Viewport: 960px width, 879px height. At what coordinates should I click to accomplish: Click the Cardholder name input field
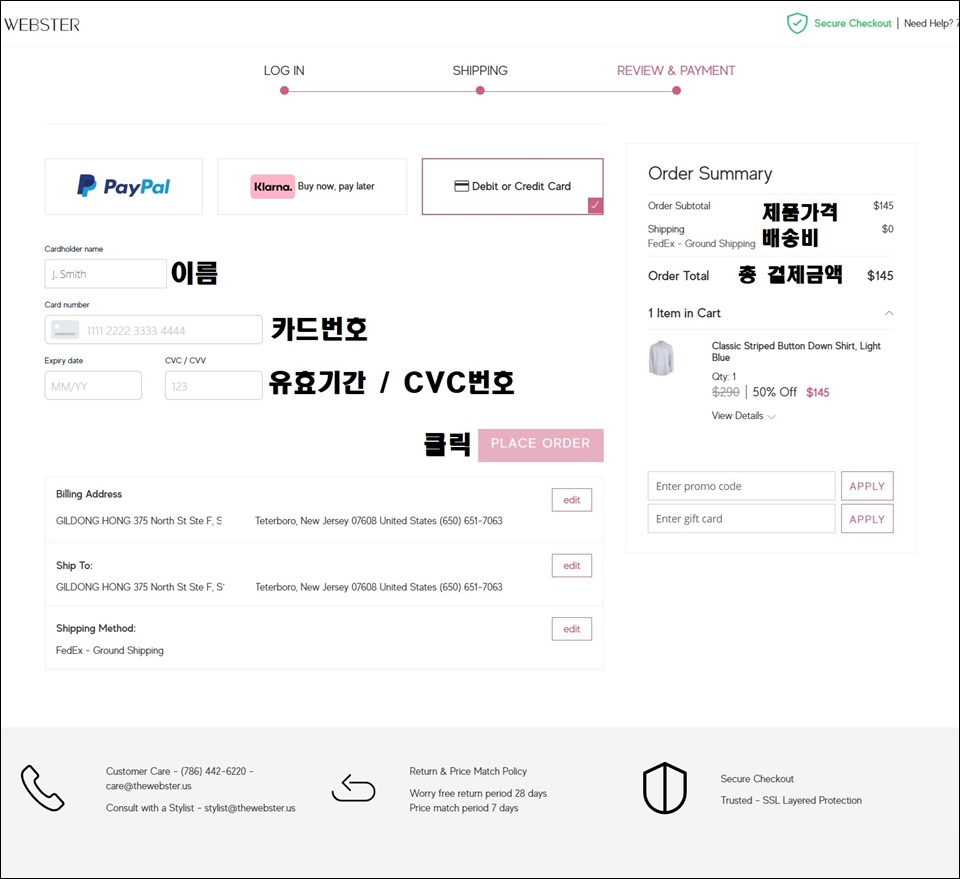[x=105, y=274]
